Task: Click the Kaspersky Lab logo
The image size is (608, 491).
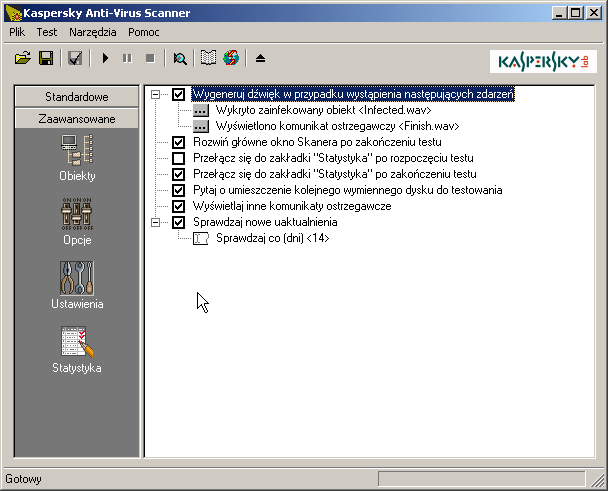Action: (543, 61)
